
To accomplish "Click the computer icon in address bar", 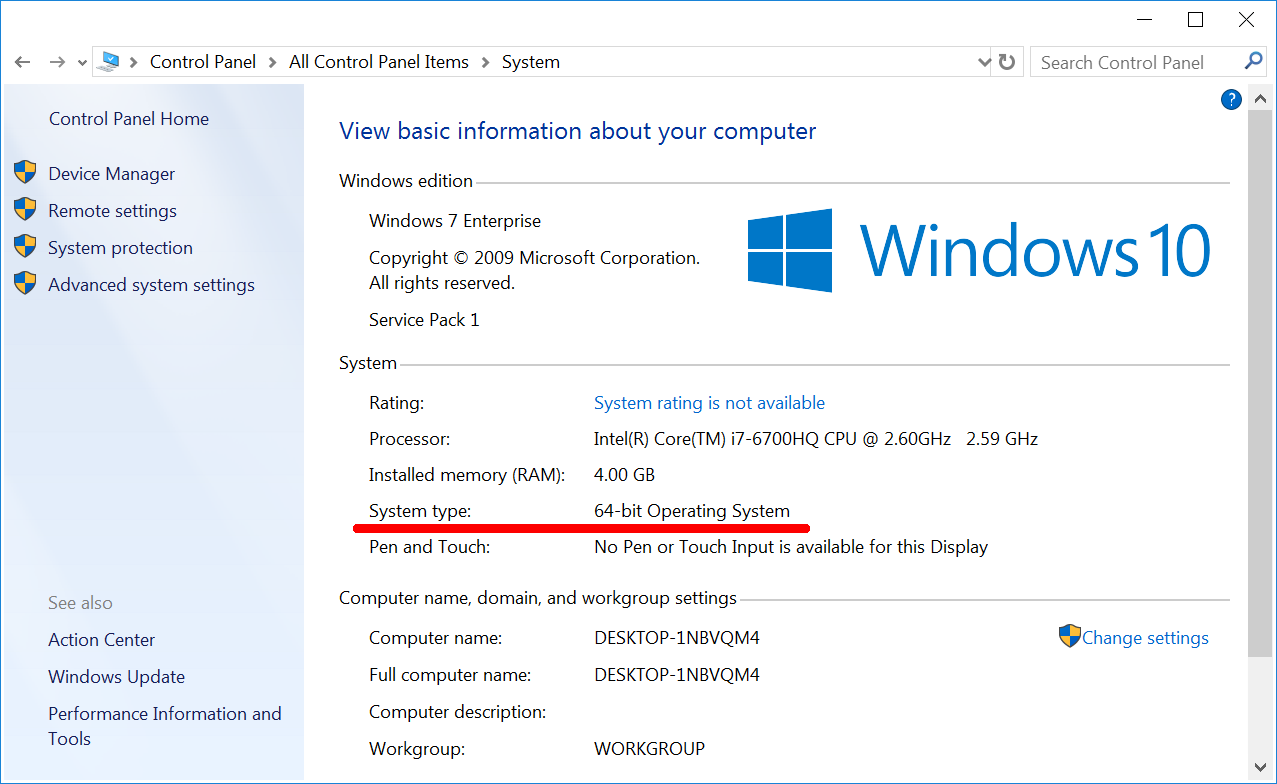I will tap(108, 62).
